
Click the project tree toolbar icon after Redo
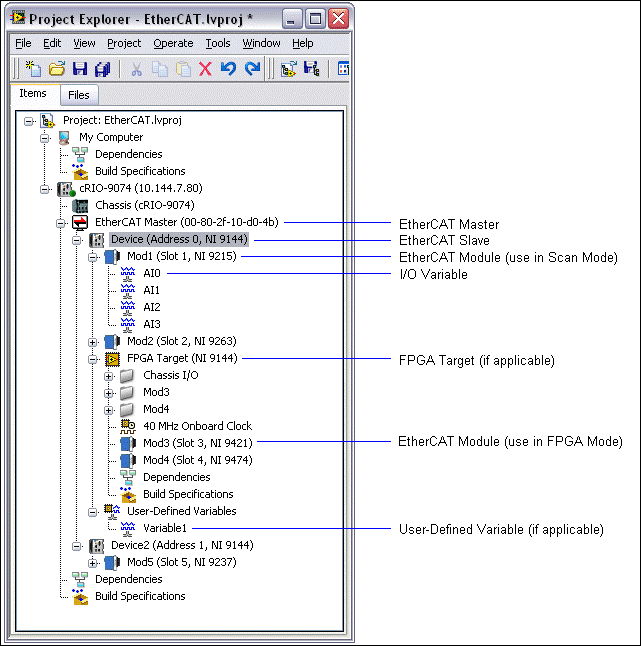click(288, 69)
